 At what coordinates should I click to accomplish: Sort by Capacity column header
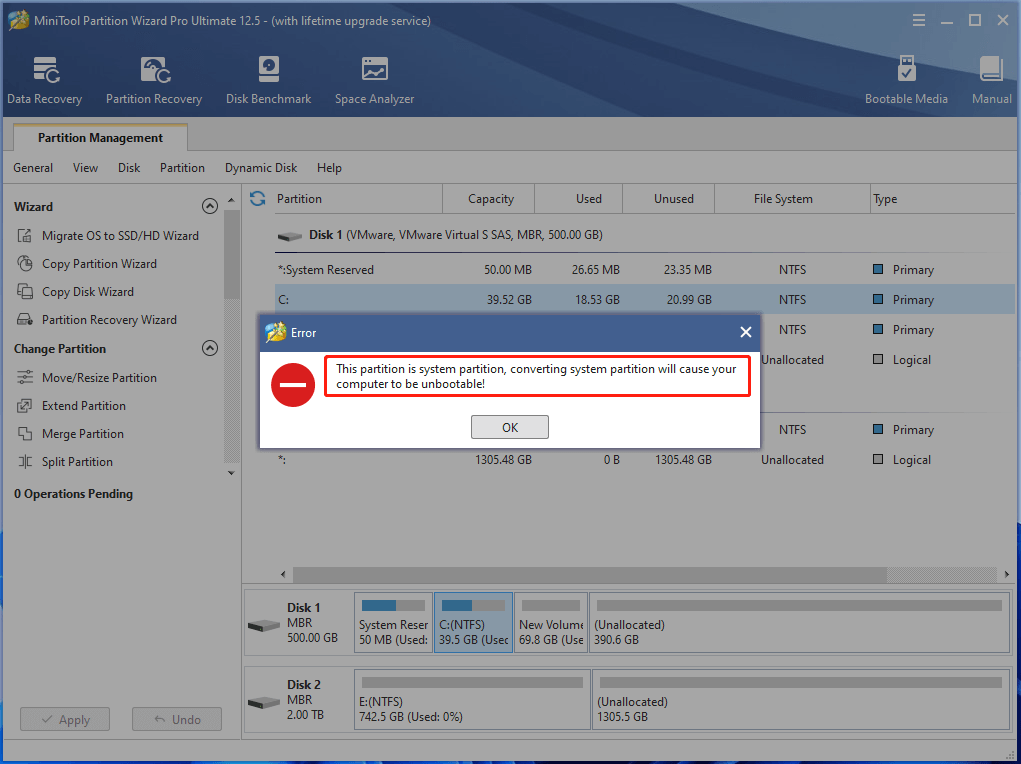click(489, 199)
